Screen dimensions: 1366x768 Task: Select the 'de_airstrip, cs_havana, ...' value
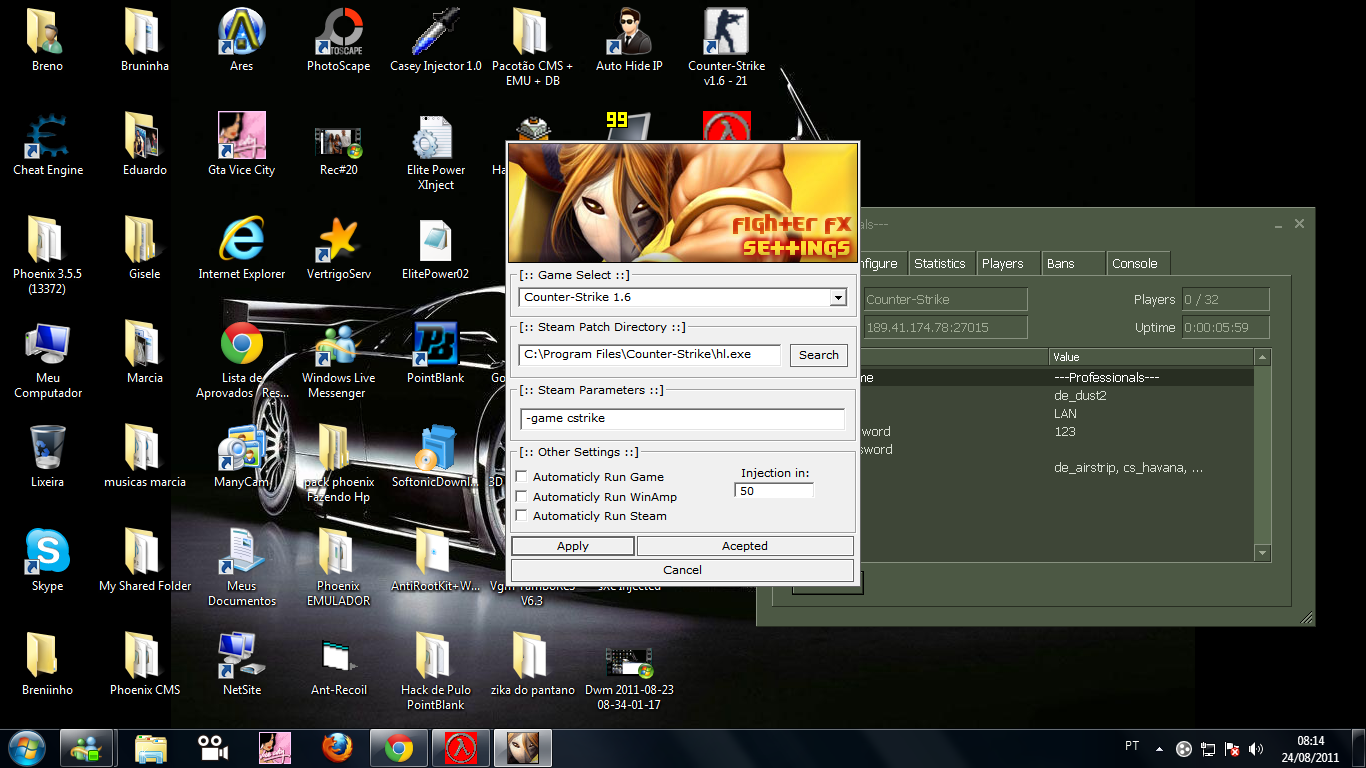tap(1128, 468)
